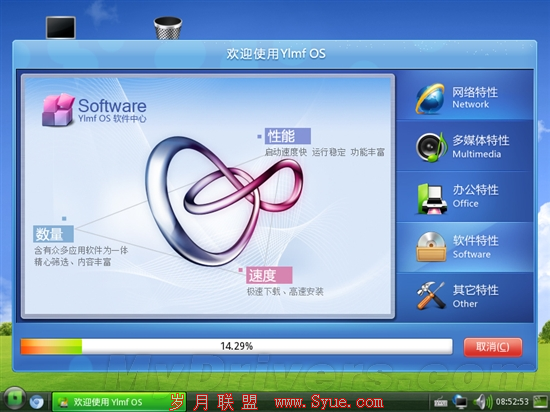Click the pink Software center cube icon
550x412 pixels.
pyautogui.click(x=59, y=110)
